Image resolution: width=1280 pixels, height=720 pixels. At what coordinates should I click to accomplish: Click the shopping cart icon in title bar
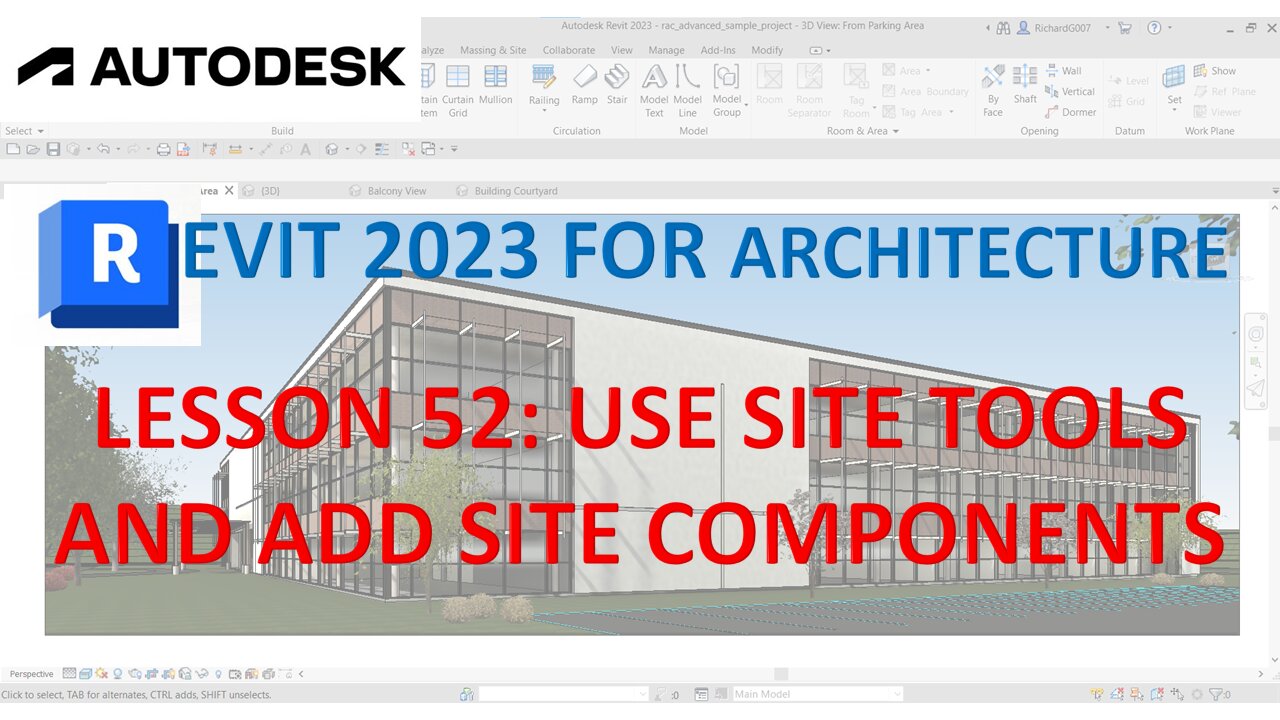[x=1125, y=28]
